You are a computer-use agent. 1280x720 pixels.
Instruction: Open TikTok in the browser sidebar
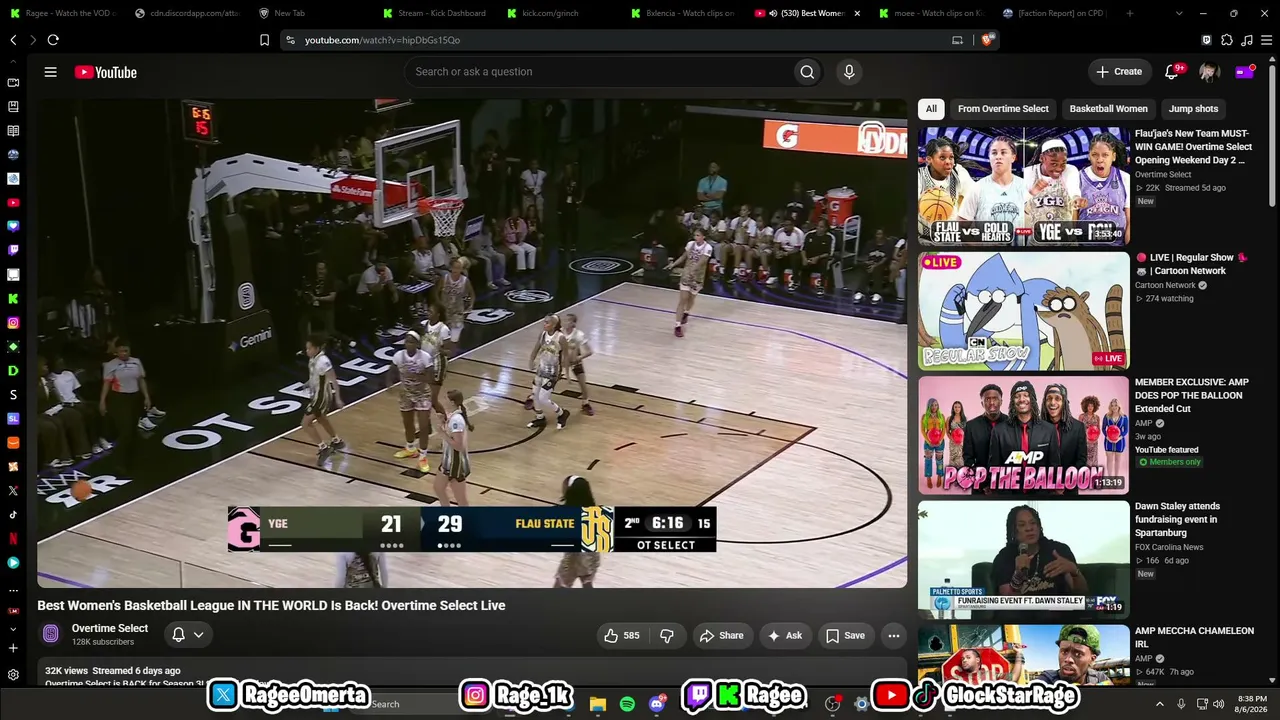tap(13, 515)
